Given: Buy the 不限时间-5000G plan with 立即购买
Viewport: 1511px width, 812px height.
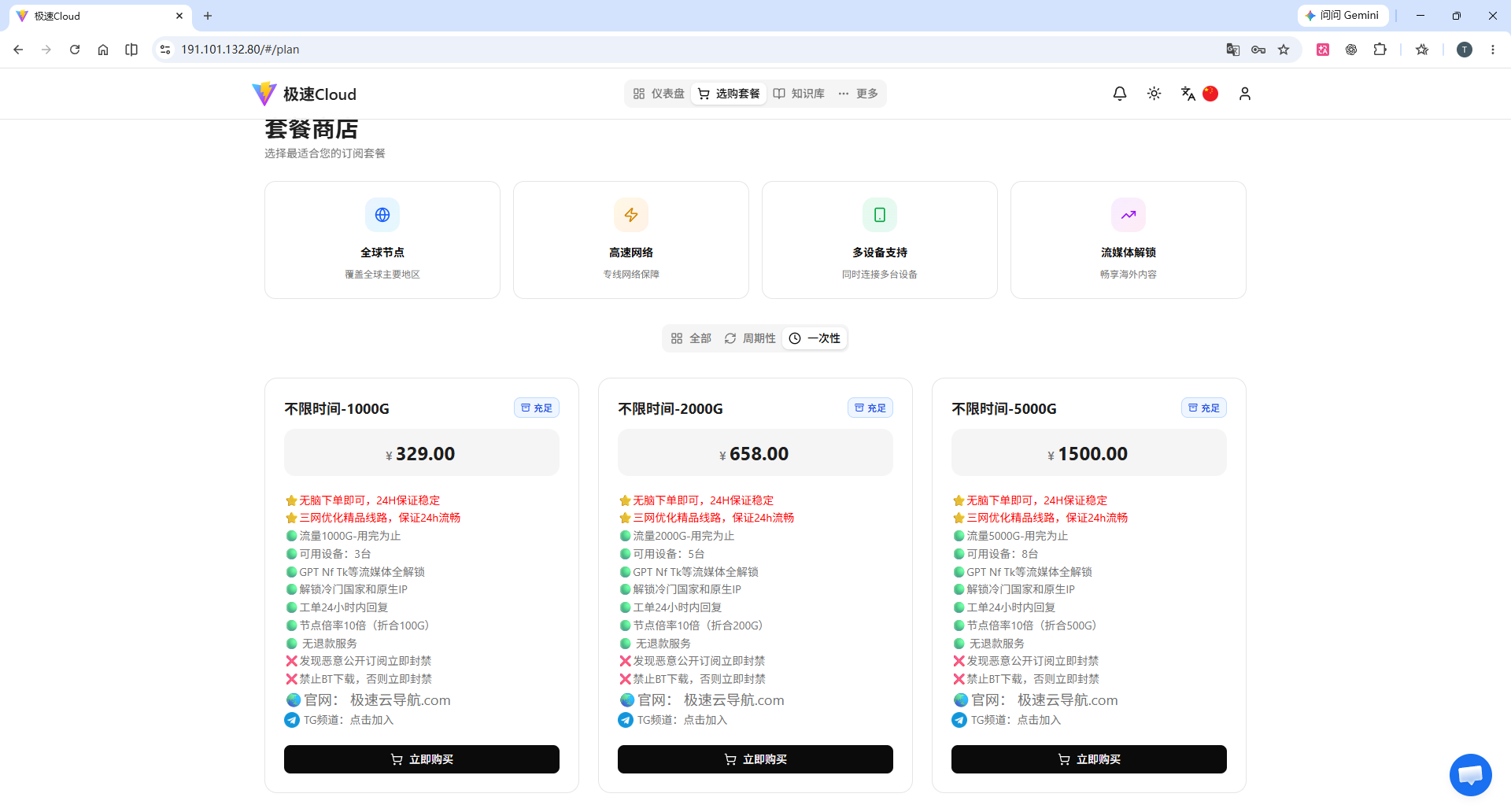Looking at the screenshot, I should pyautogui.click(x=1089, y=759).
